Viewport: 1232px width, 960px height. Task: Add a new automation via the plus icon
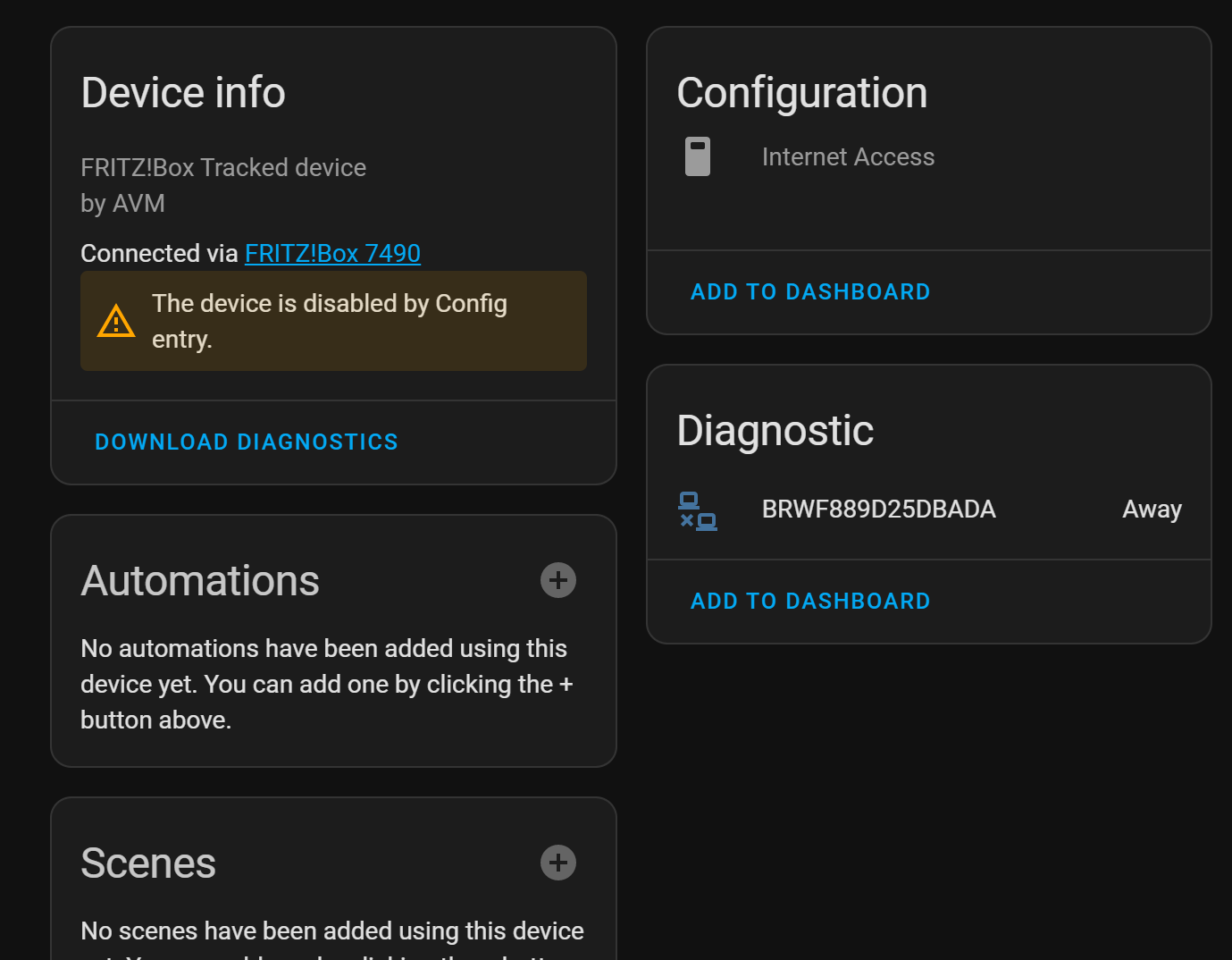557,579
